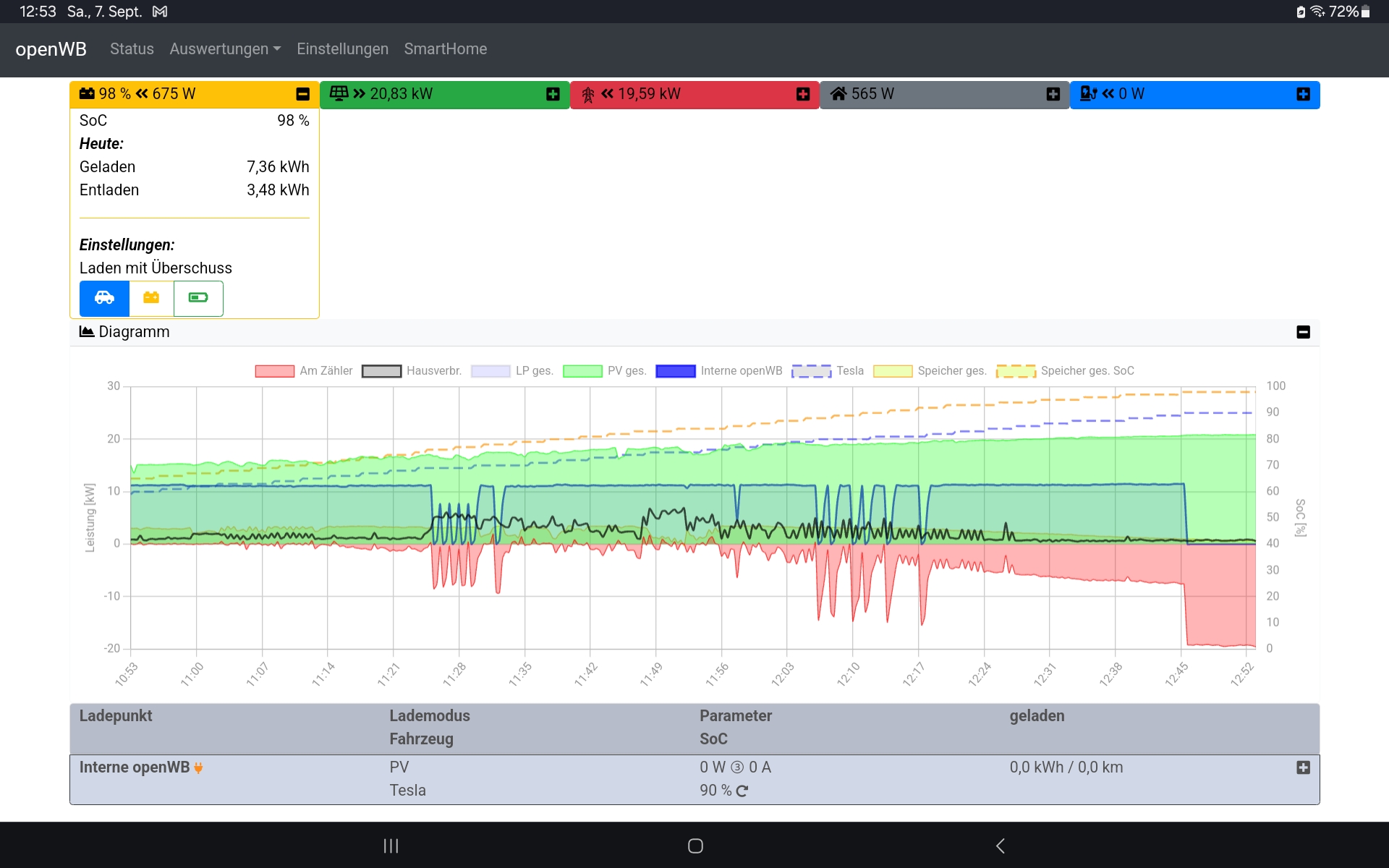Collapse the battery 98 % panel
Image resolution: width=1389 pixels, height=868 pixels.
click(x=303, y=95)
